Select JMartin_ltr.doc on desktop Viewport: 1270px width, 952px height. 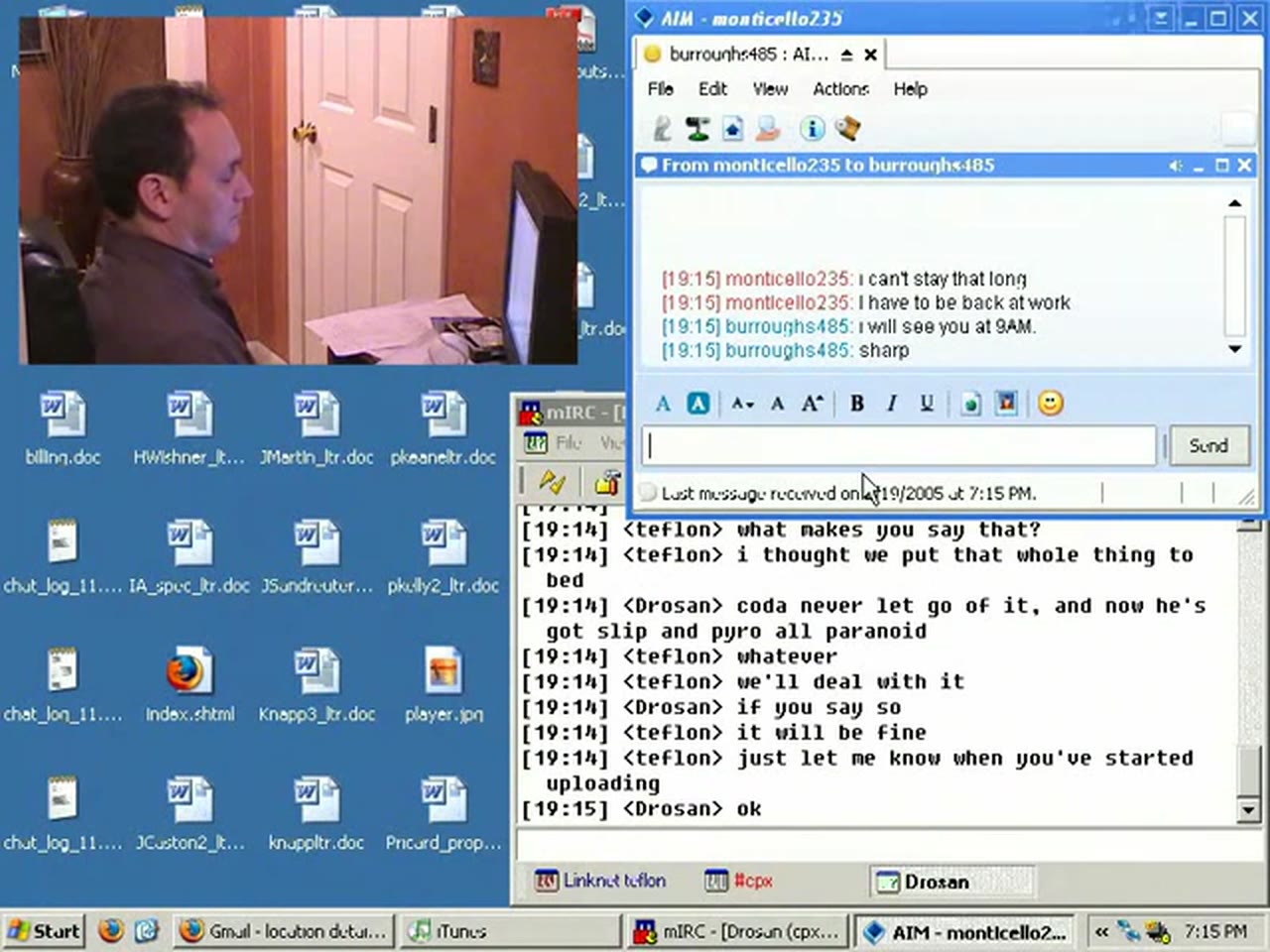[x=317, y=428]
